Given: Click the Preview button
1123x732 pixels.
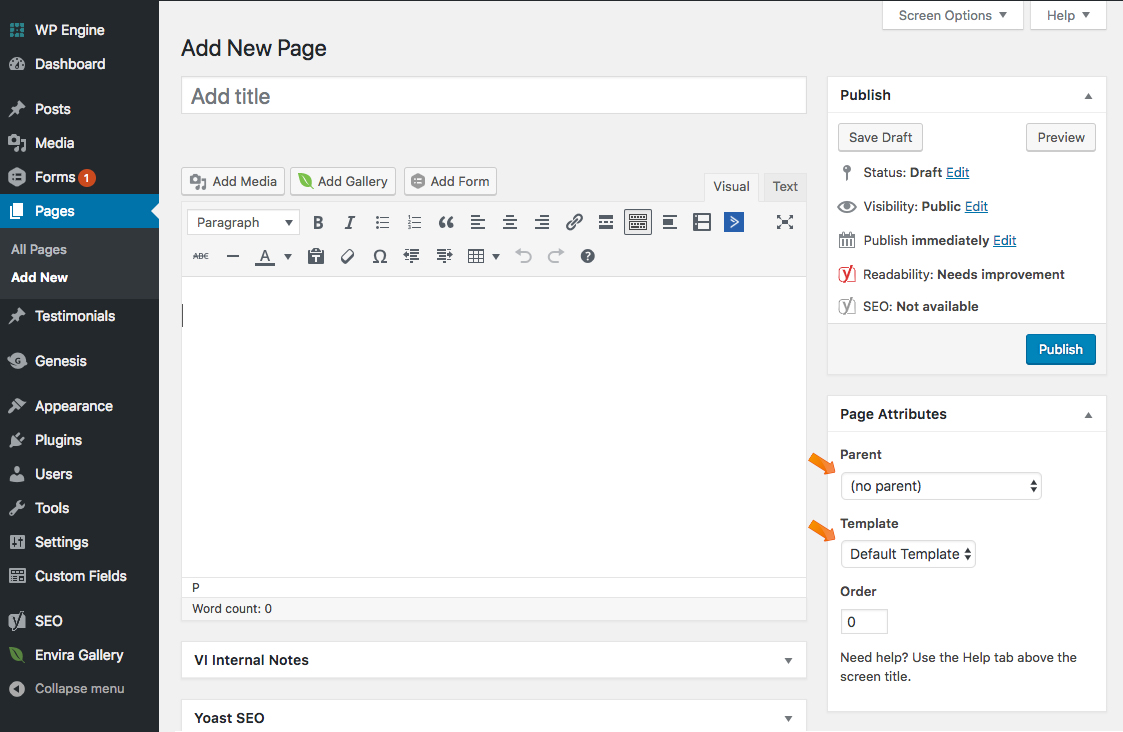Looking at the screenshot, I should pyautogui.click(x=1061, y=138).
